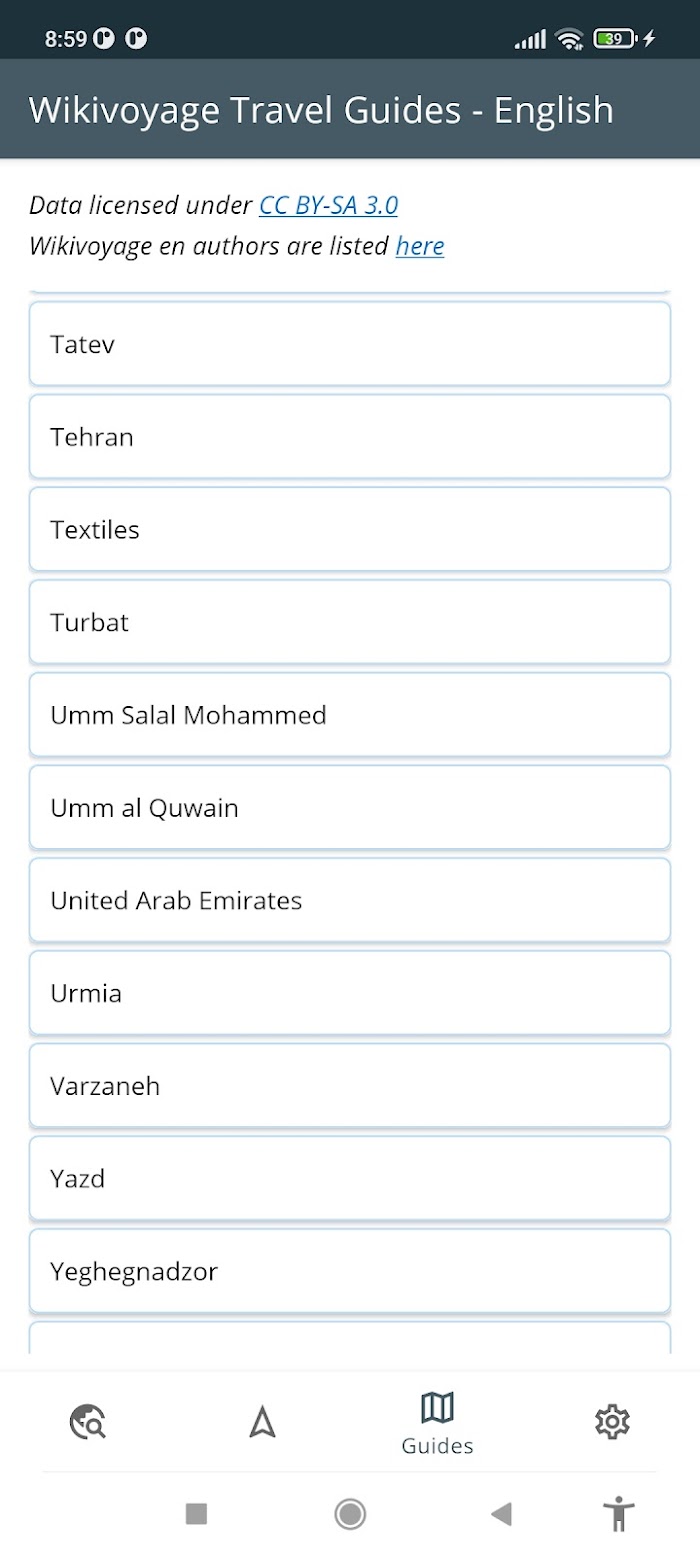Choose the Turbat guide

point(350,622)
